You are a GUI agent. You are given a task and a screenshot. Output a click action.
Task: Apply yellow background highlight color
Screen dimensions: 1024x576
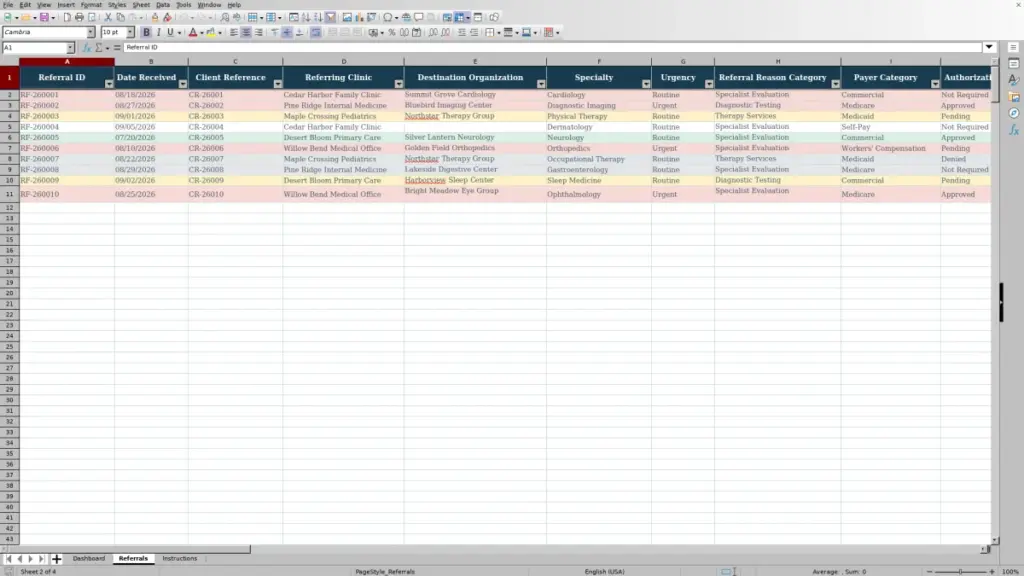pos(211,32)
